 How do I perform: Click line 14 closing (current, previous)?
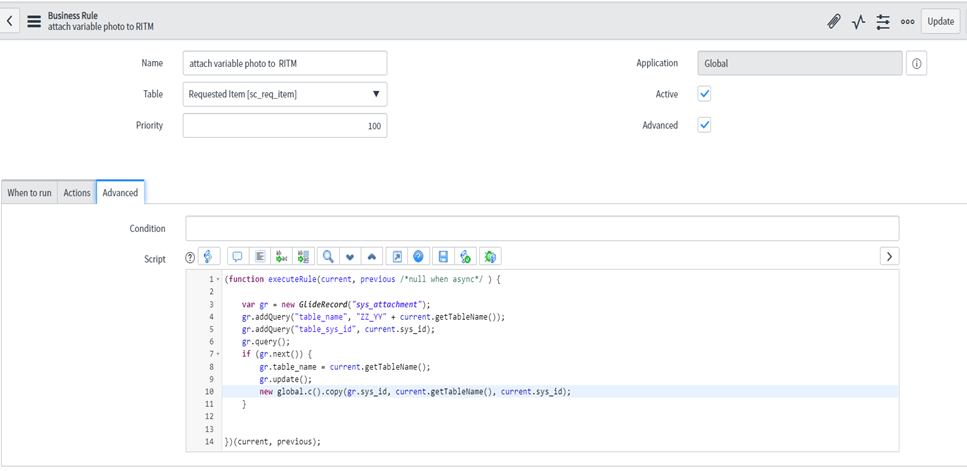(x=273, y=441)
